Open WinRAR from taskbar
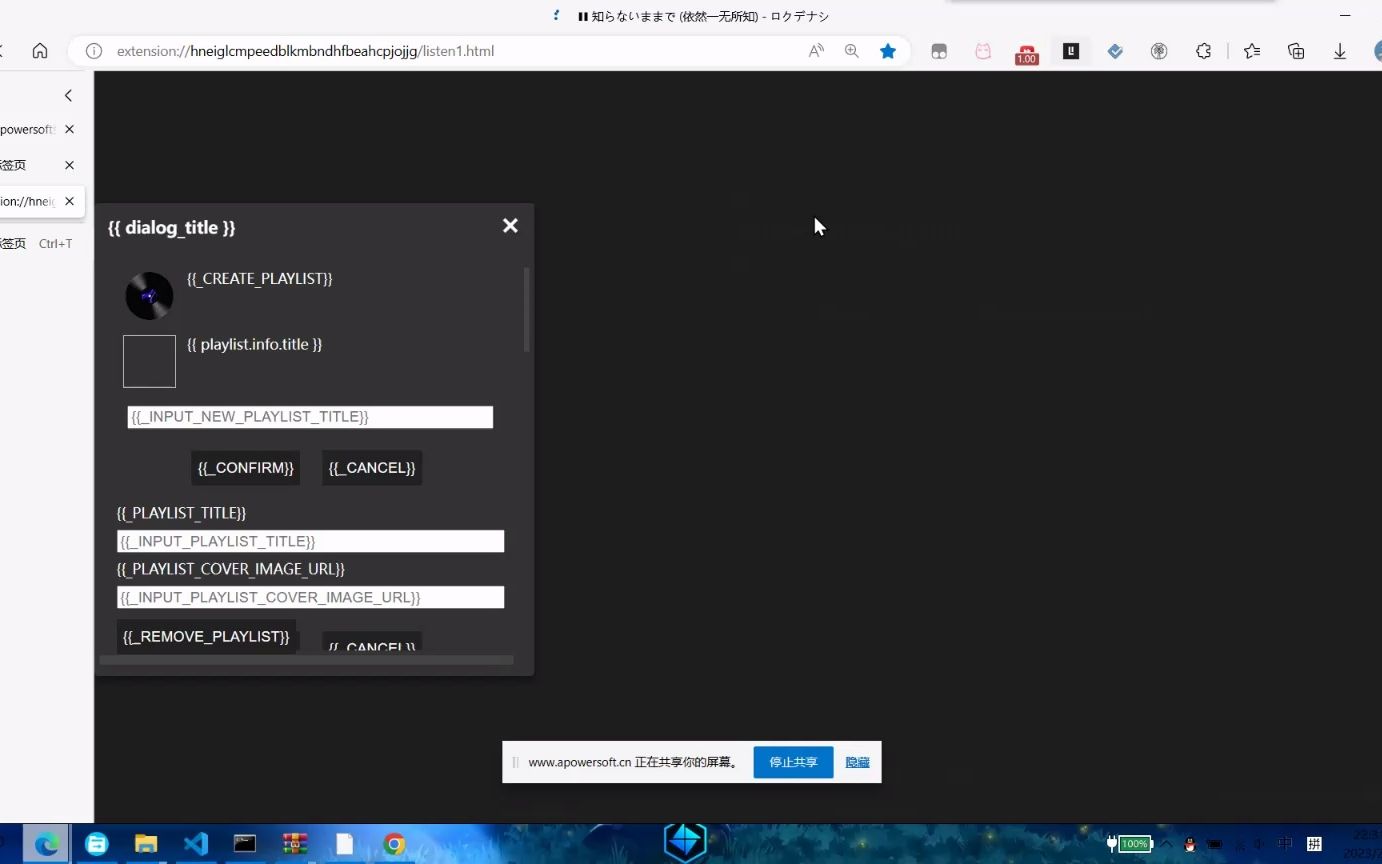1382x864 pixels. 295,845
